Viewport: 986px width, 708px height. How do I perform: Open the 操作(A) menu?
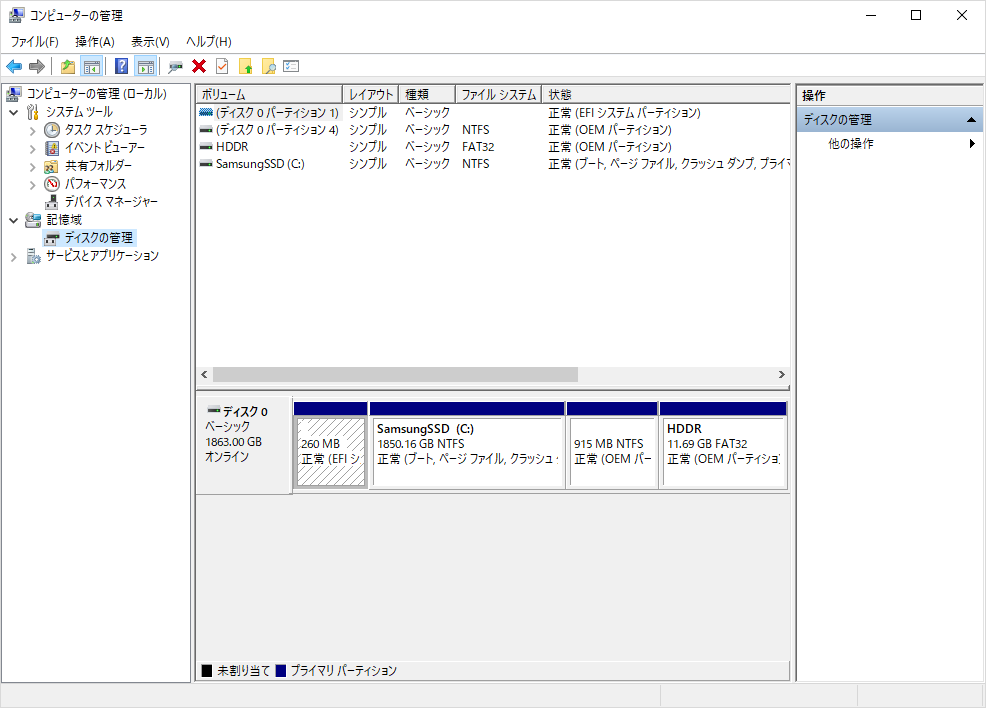95,41
